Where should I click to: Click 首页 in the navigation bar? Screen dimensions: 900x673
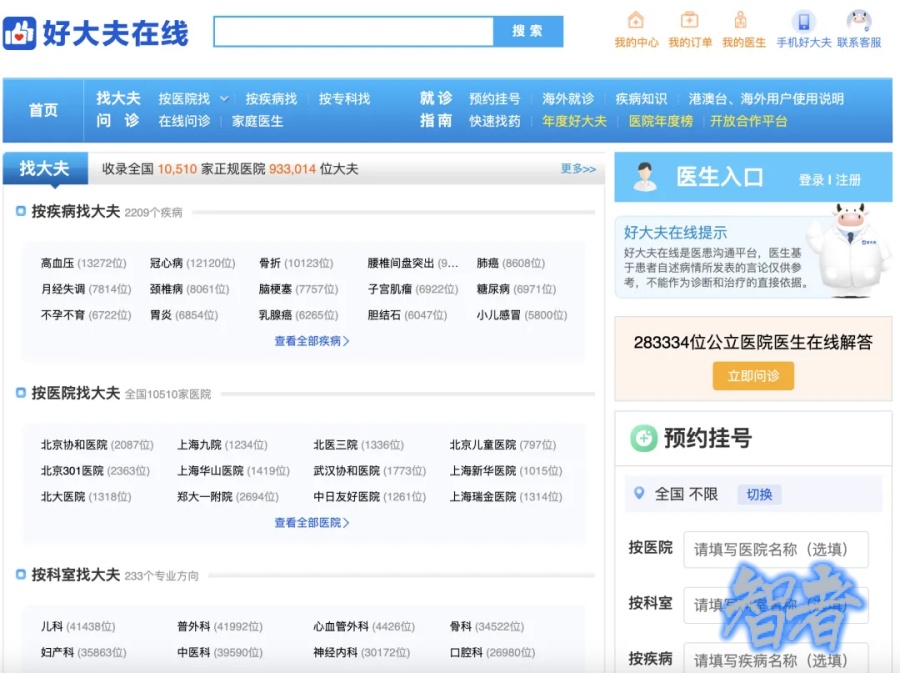[x=43, y=110]
